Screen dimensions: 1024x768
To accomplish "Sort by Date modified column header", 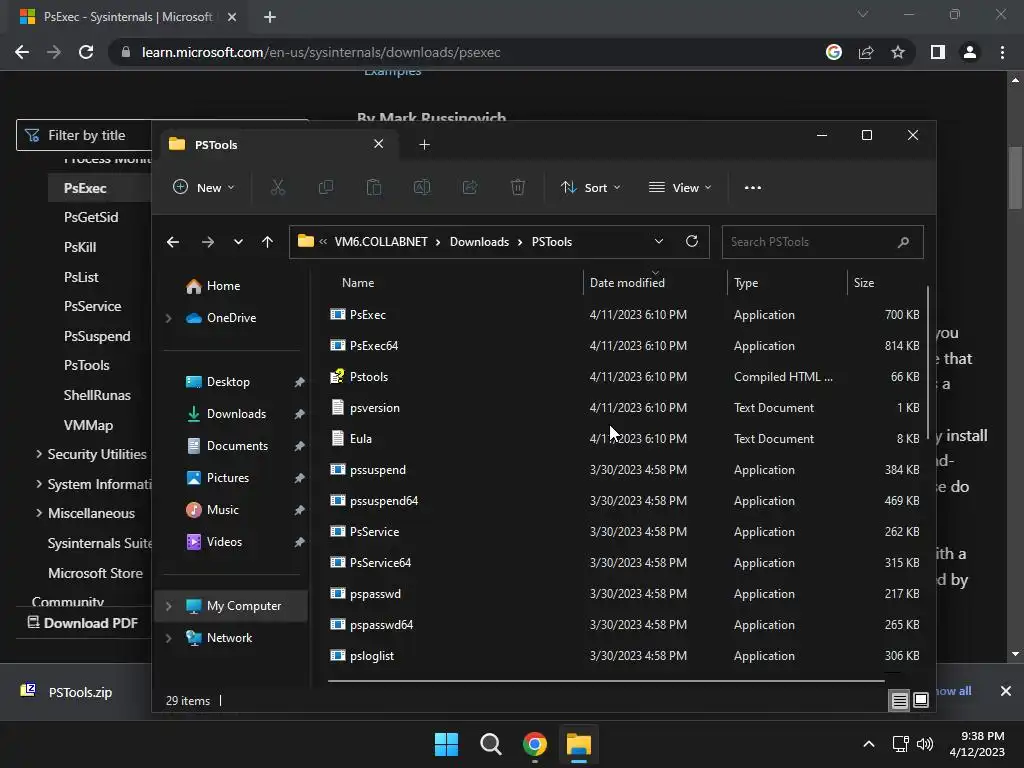I will 627,283.
